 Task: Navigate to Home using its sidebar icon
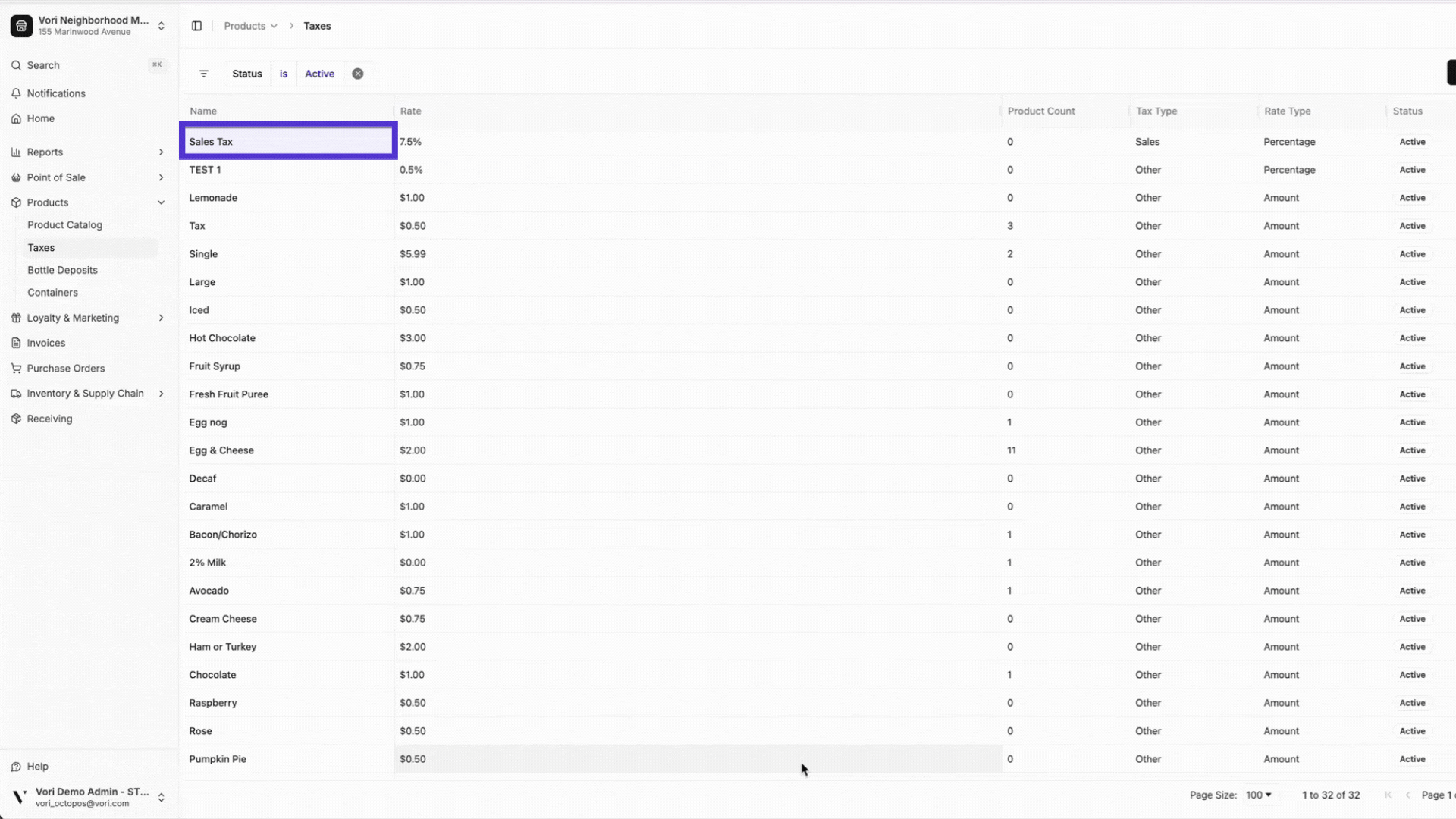pyautogui.click(x=16, y=118)
